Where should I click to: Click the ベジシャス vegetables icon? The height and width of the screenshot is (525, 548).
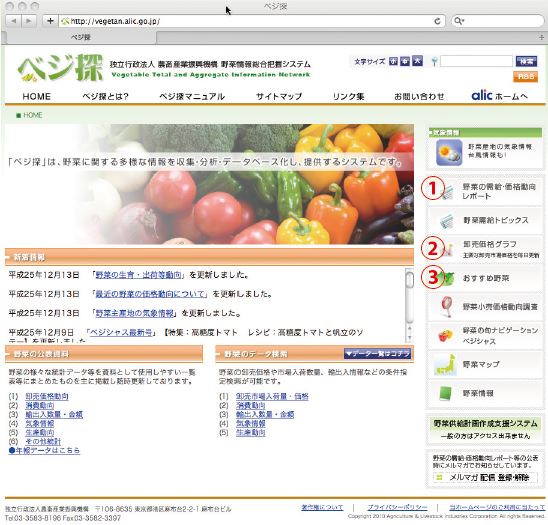point(445,336)
